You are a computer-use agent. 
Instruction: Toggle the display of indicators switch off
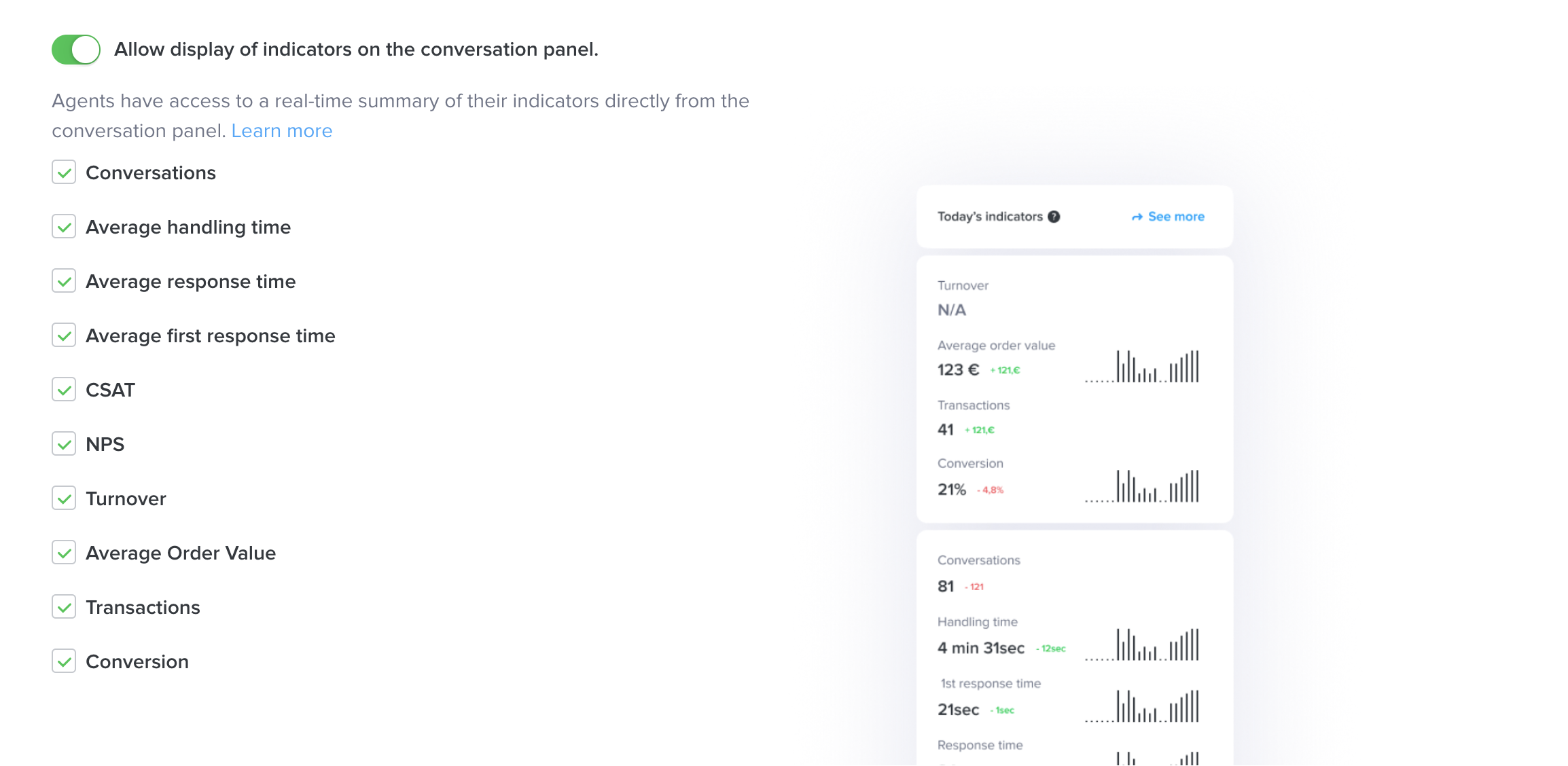coord(76,50)
